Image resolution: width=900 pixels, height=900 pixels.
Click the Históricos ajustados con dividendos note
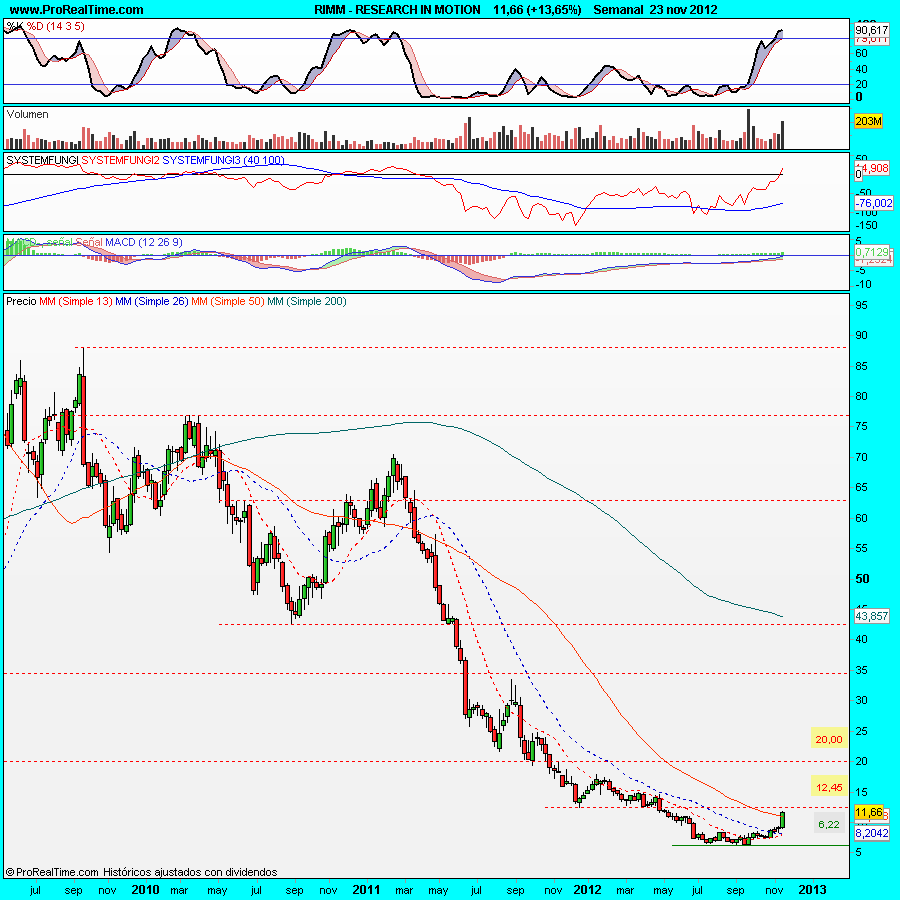tap(190, 872)
